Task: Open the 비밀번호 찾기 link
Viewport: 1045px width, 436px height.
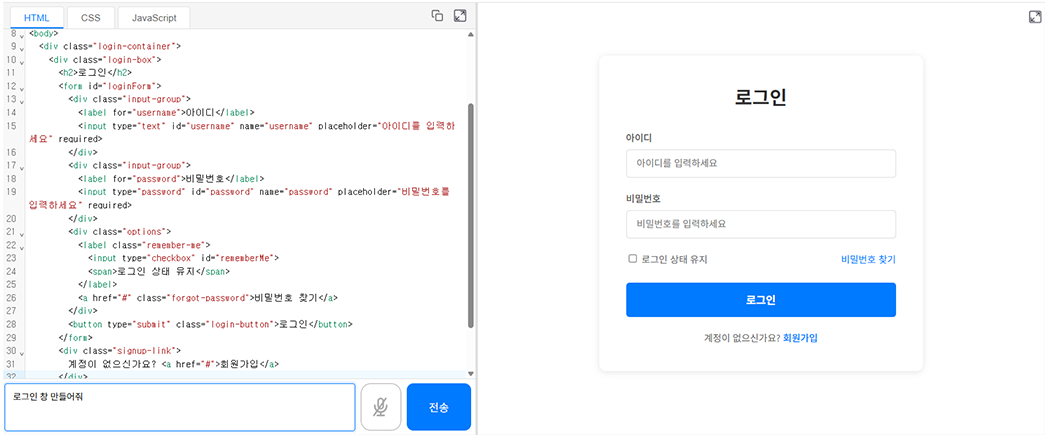Action: pyautogui.click(x=868, y=260)
